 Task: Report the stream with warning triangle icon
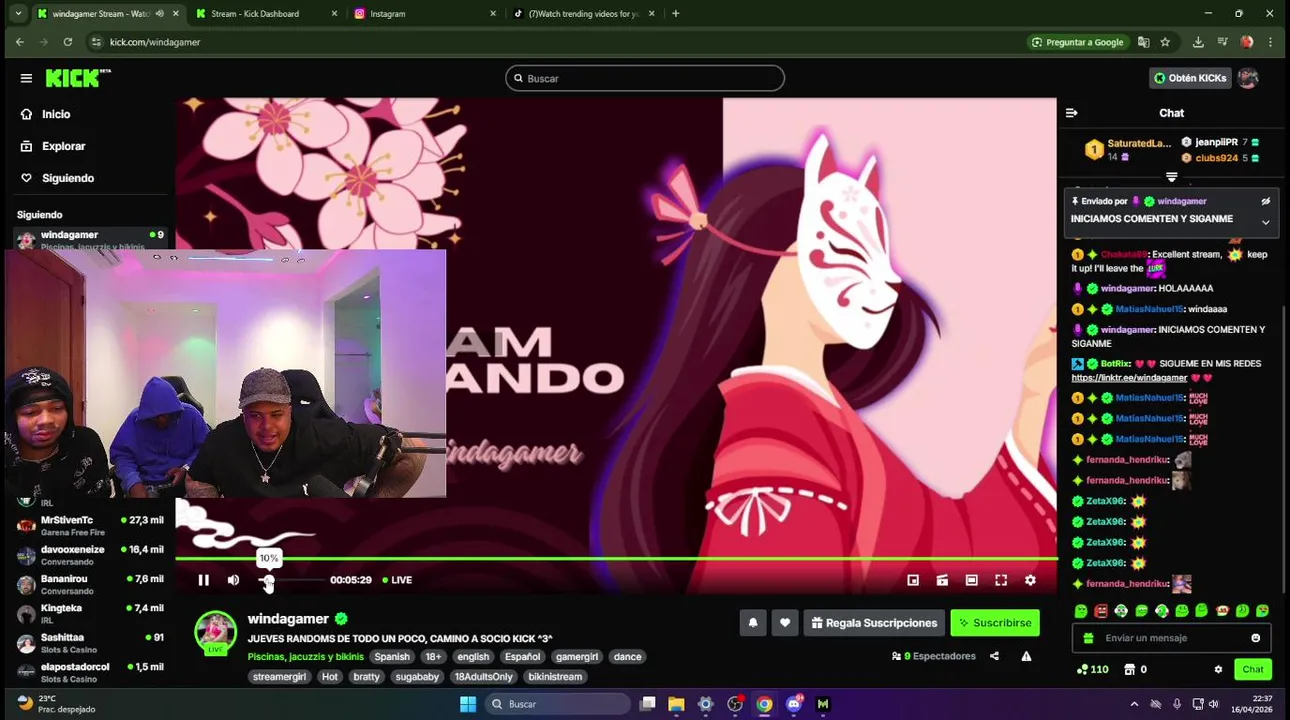(1026, 656)
